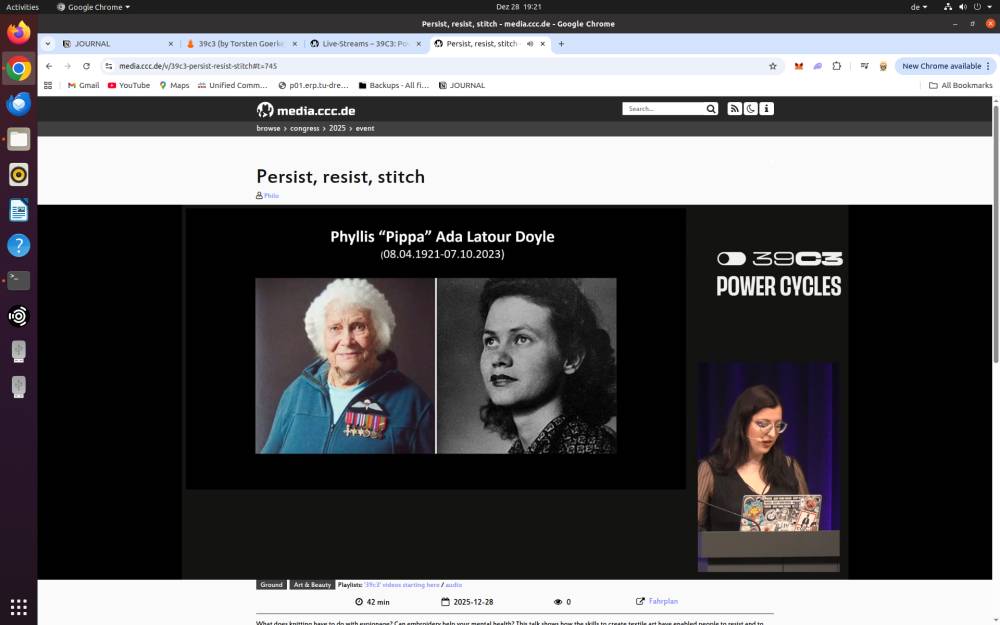Screen dimensions: 1000x625
Task: Bookmark this page with the star icon
Action: point(772,66)
